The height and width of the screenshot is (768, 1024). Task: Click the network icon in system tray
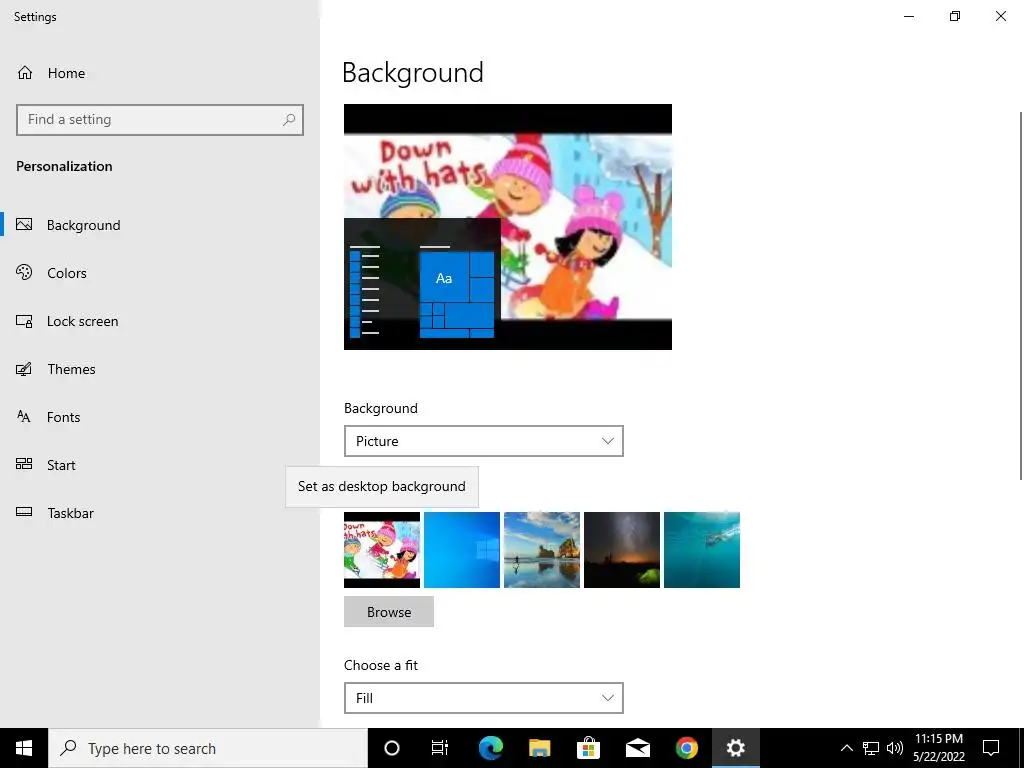[871, 748]
